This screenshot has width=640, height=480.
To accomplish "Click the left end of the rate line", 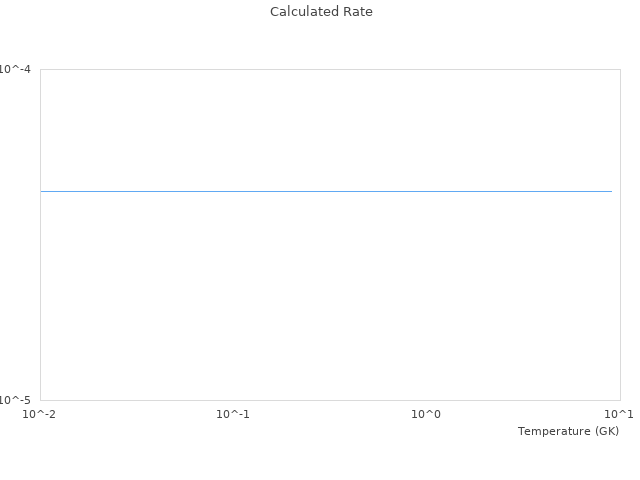I will pos(42,191).
